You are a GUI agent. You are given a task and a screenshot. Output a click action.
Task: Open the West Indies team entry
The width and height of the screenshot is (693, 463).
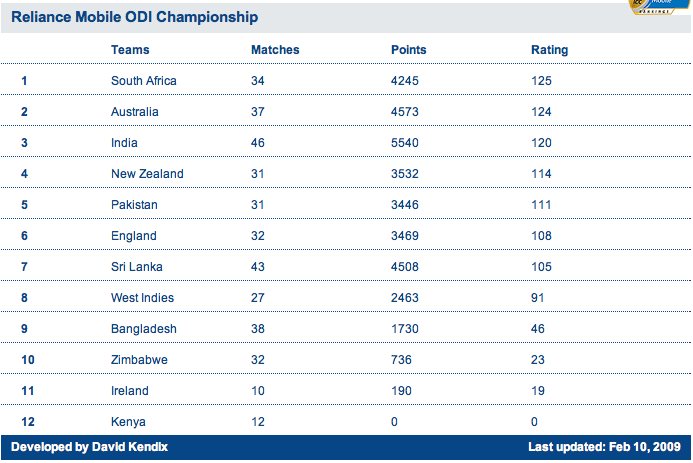(x=142, y=298)
